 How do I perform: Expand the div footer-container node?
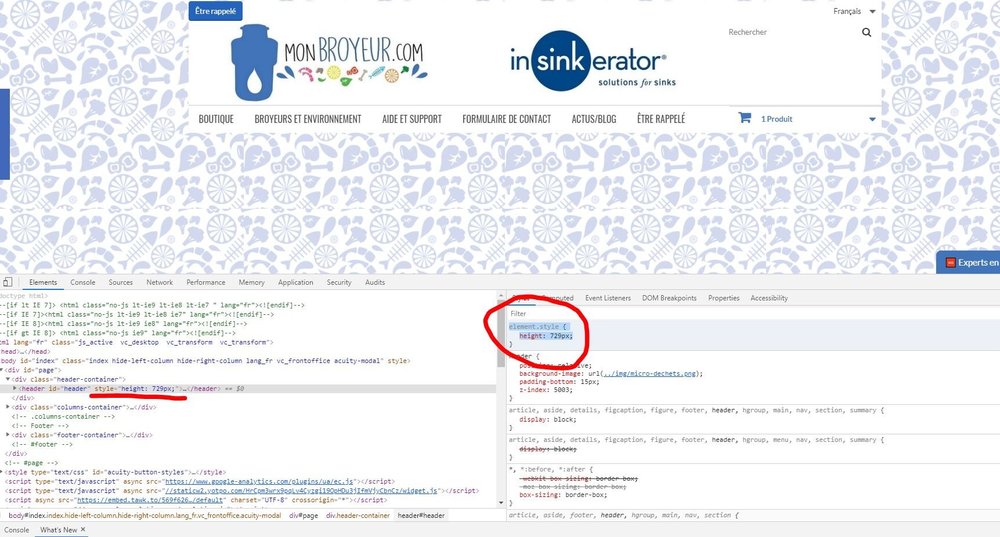[x=8, y=435]
